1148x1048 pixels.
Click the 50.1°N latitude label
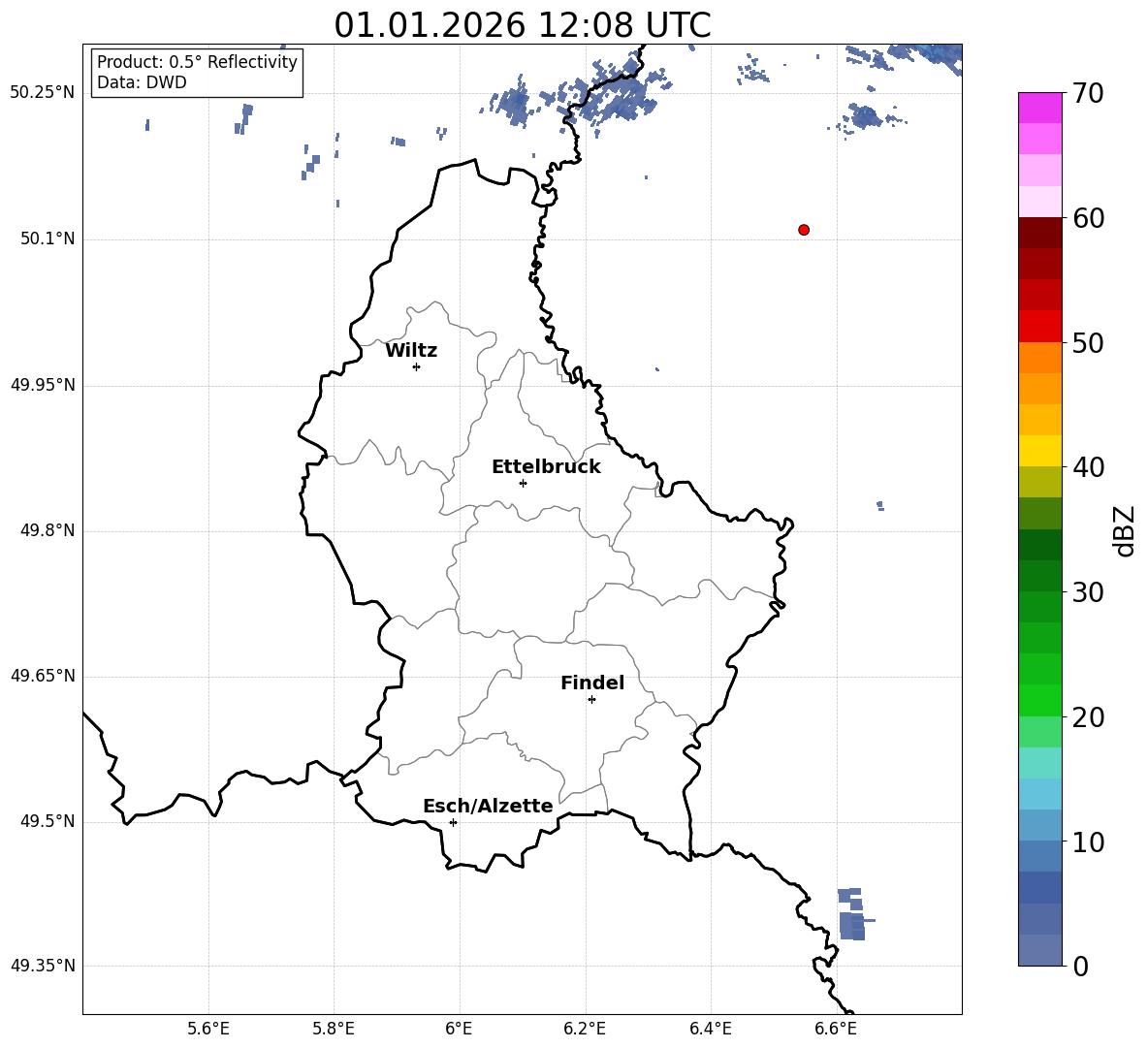(48, 238)
